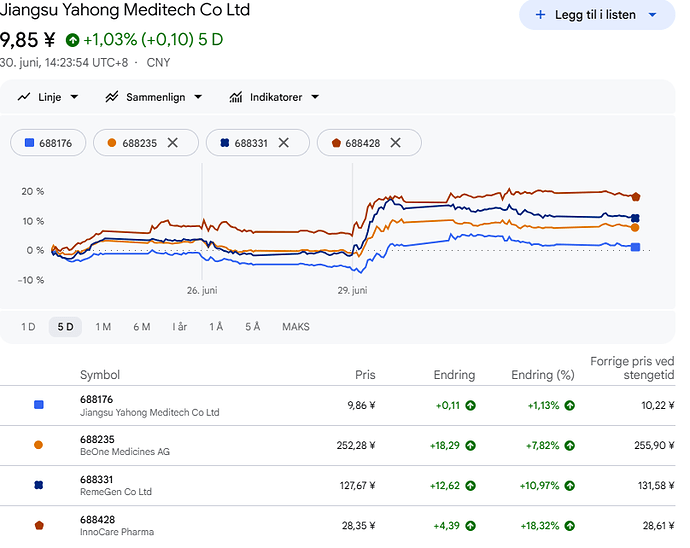The height and width of the screenshot is (548, 690).
Task: Select the 1 D time range
Action: click(x=28, y=327)
